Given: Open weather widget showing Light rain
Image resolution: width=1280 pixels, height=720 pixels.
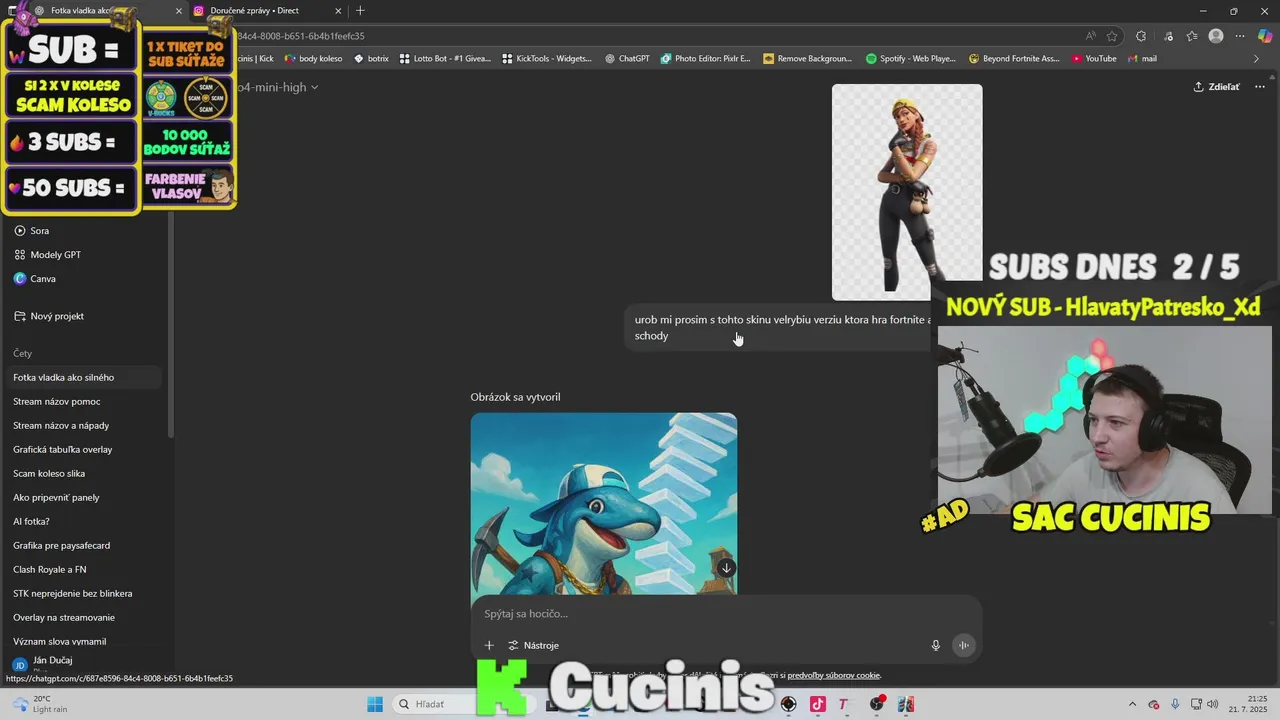Looking at the screenshot, I should point(40,704).
